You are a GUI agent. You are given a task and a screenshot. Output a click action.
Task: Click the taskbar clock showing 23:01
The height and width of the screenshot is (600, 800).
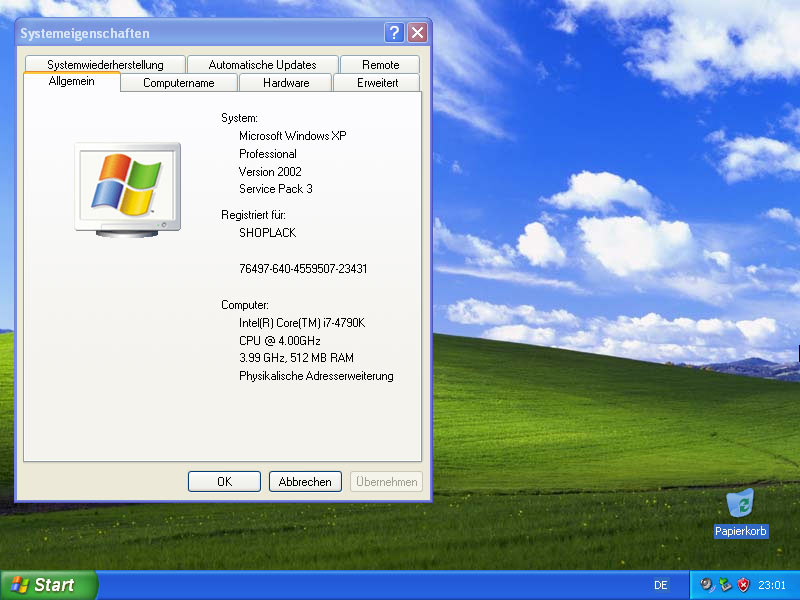771,585
